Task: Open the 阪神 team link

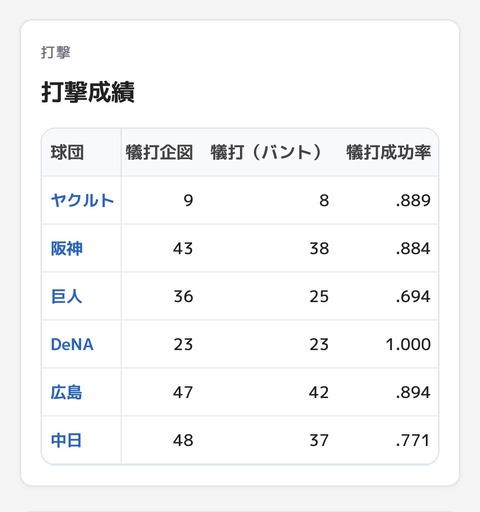Action: click(67, 249)
